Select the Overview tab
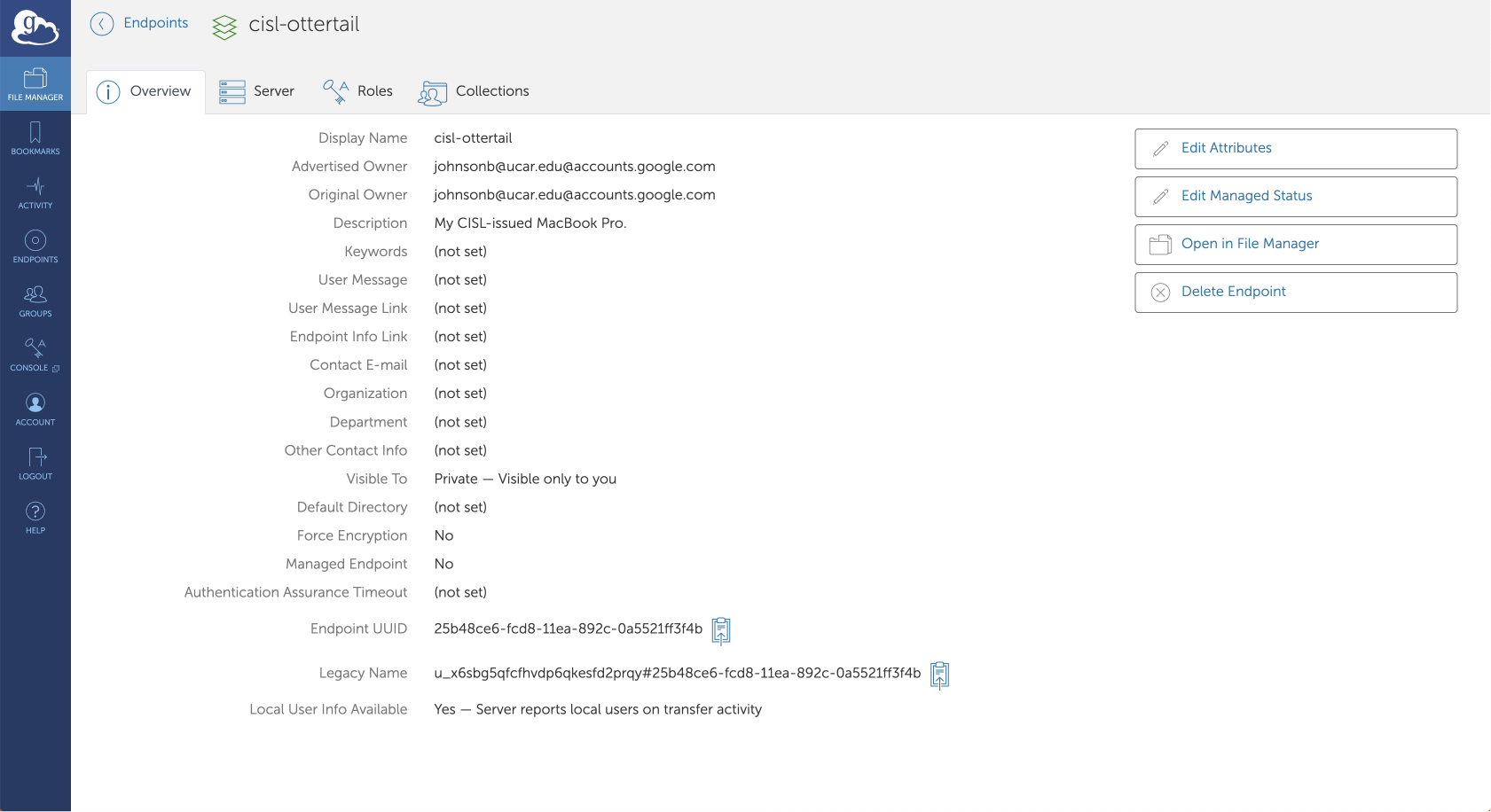 145,91
